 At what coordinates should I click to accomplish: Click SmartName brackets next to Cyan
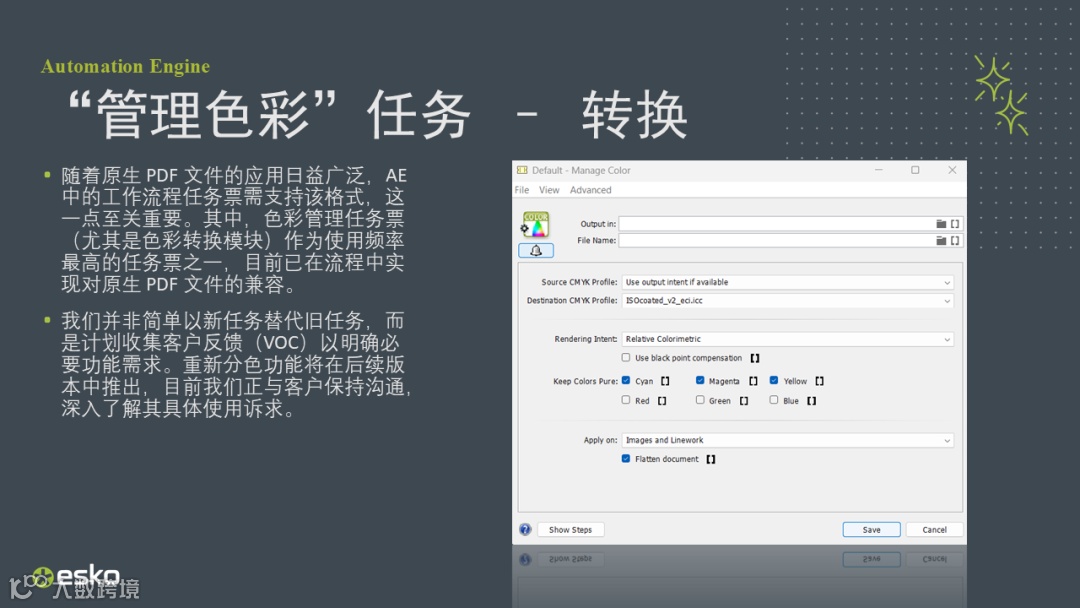(665, 381)
